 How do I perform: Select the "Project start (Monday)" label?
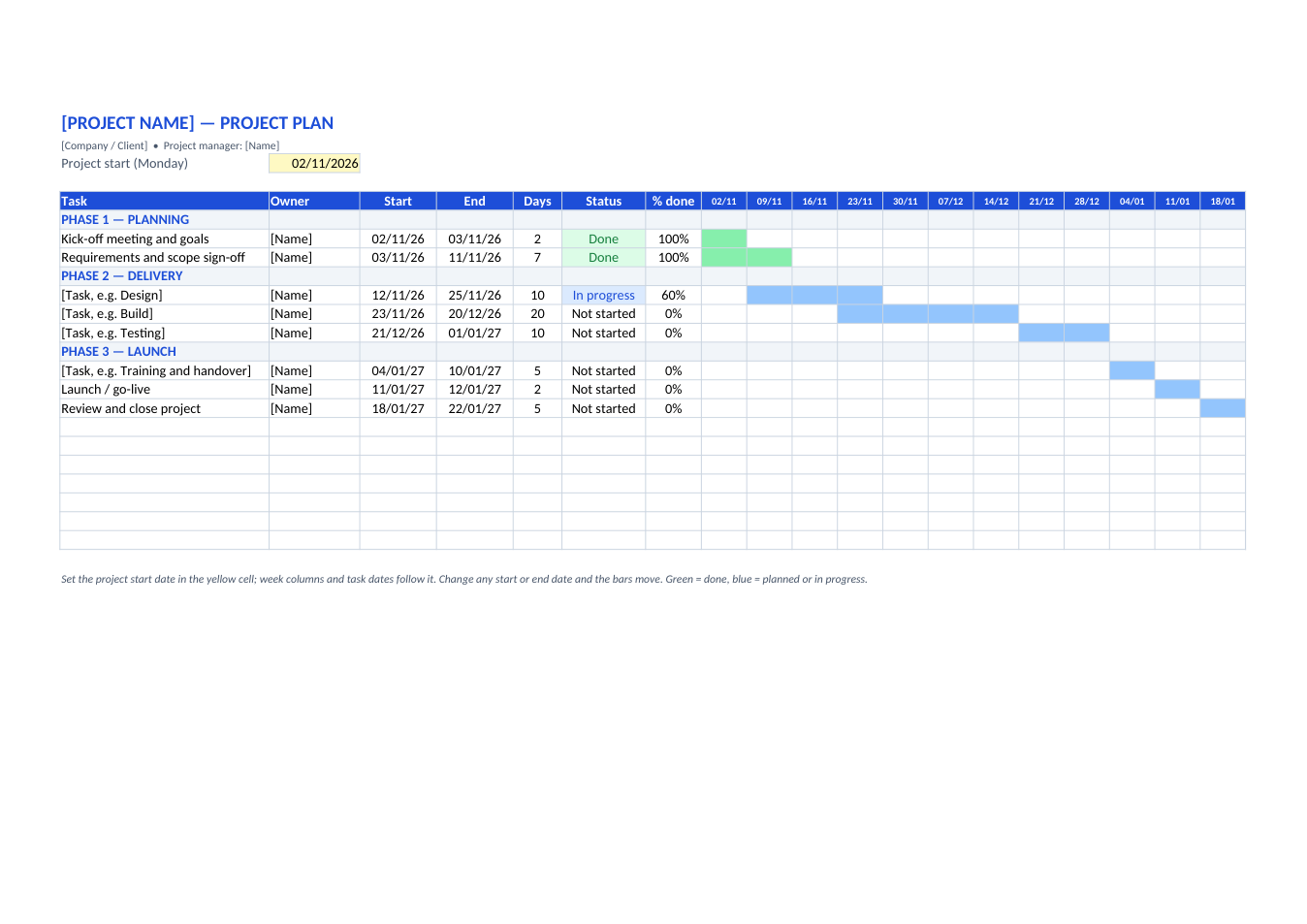click(124, 163)
